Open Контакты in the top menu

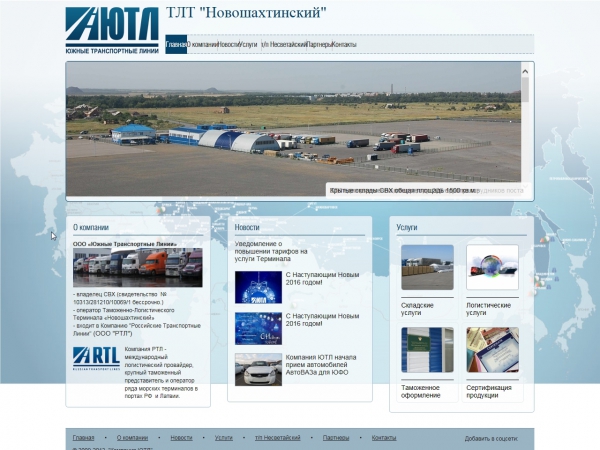(344, 44)
